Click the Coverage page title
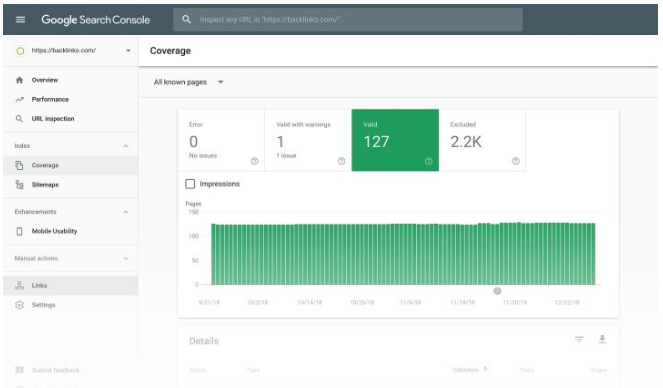 pyautogui.click(x=170, y=51)
